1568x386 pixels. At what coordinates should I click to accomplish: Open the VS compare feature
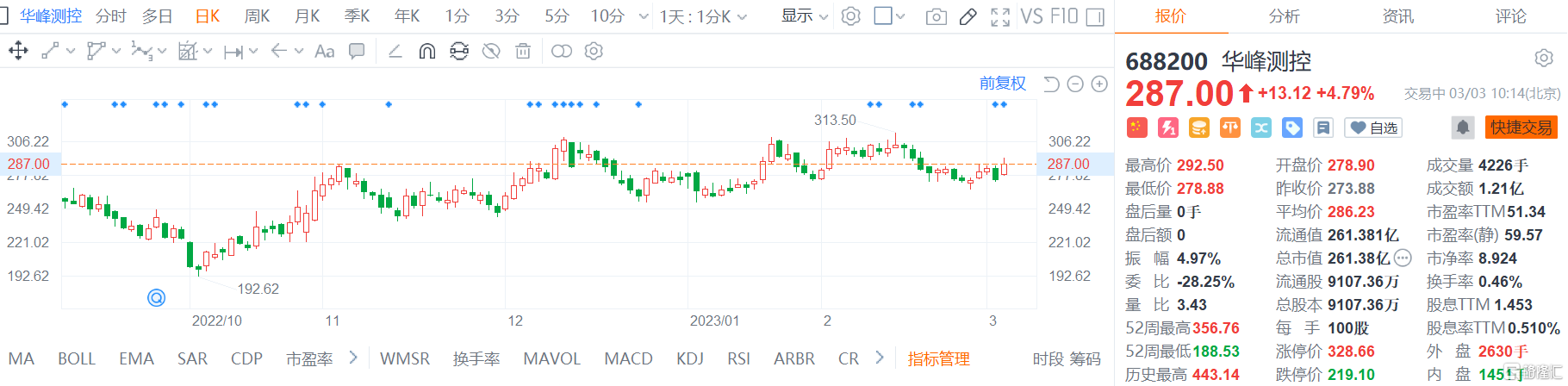[1031, 16]
